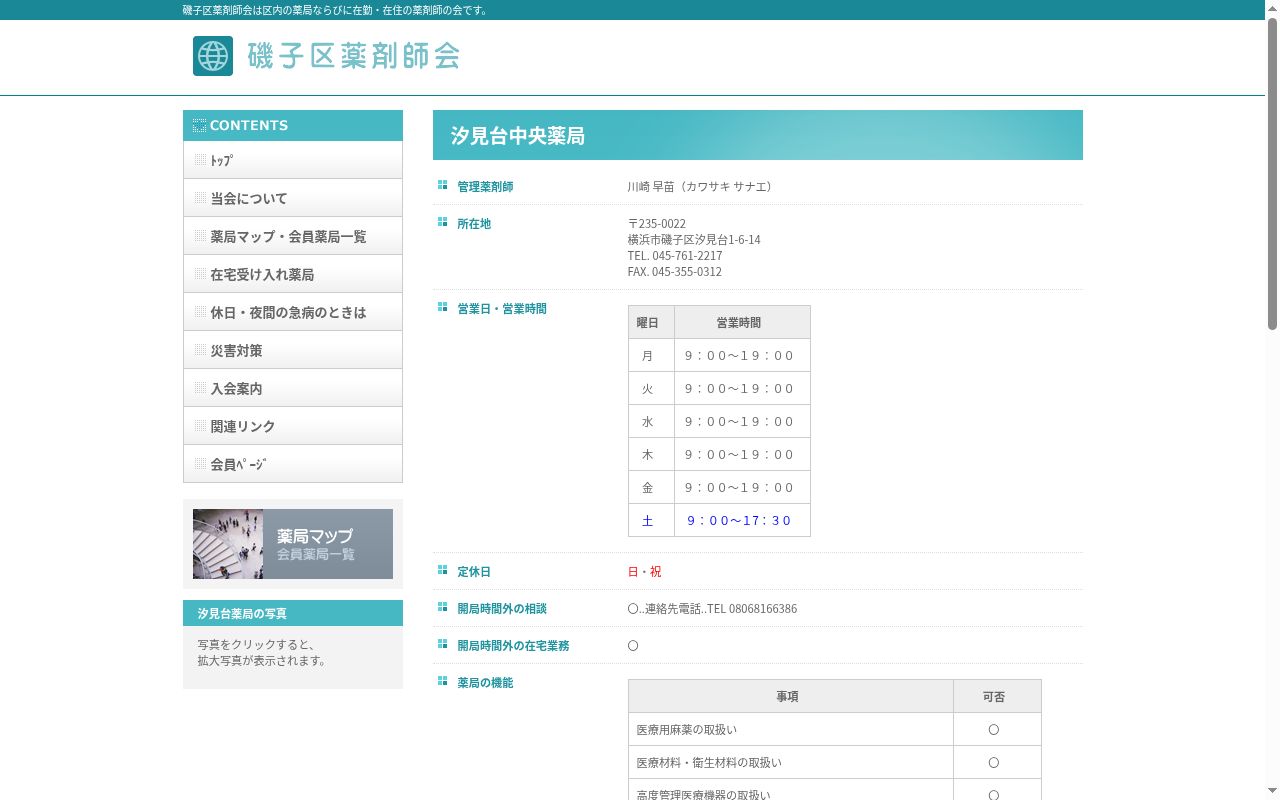
Task: Click the bullet icon next to 開局時間外の相談
Action: (x=442, y=607)
